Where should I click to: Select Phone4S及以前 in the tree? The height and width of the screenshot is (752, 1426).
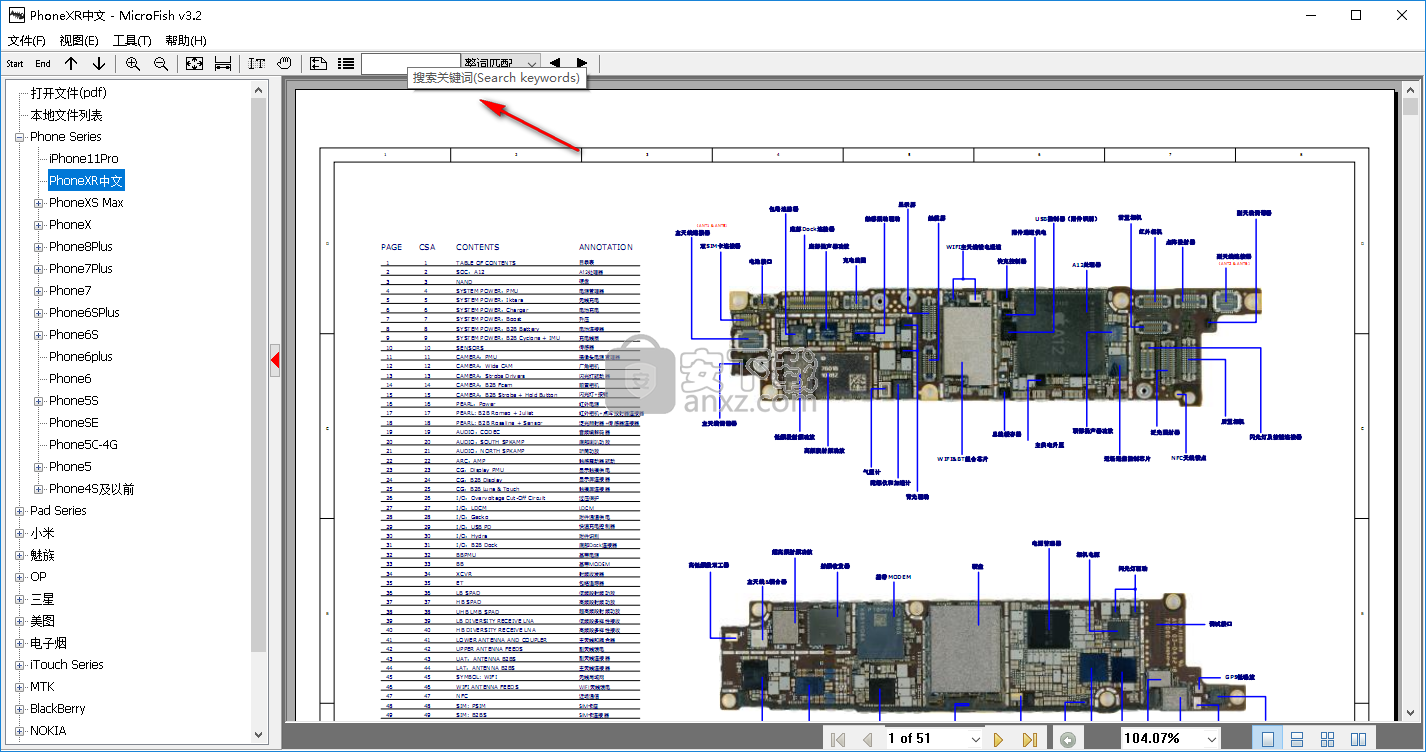point(92,489)
